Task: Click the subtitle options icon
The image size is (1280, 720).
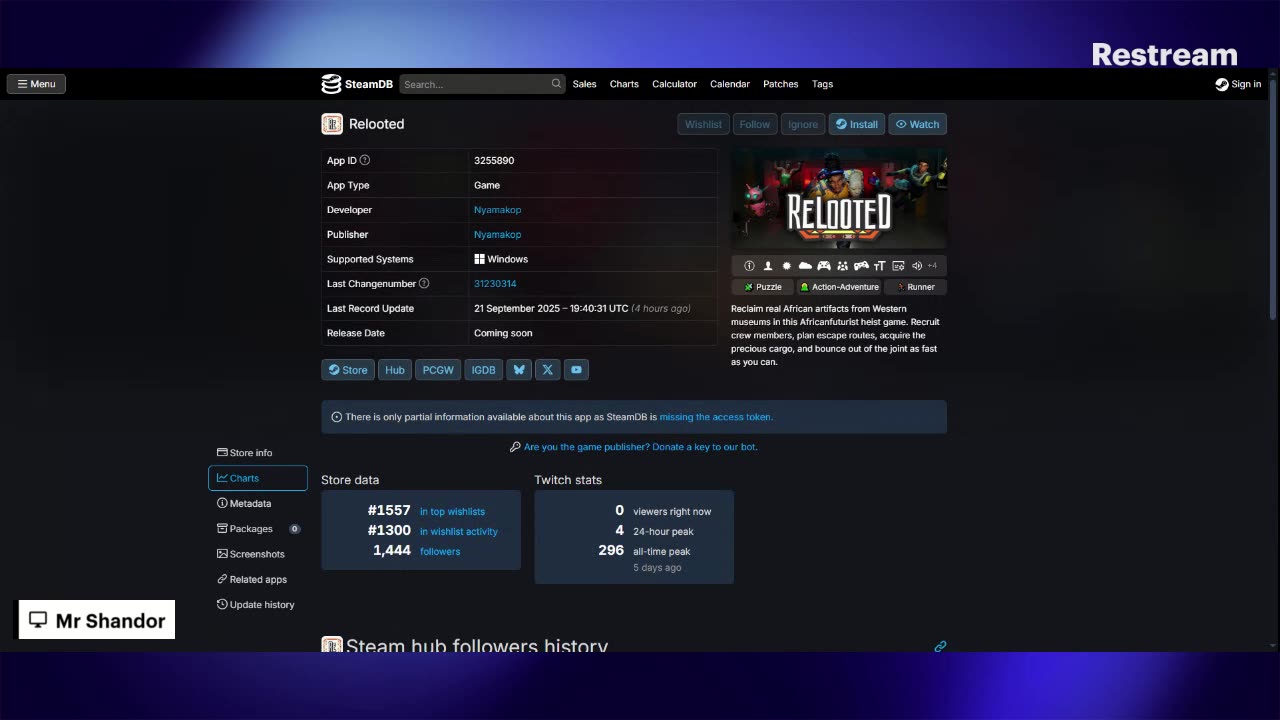Action: tap(898, 266)
